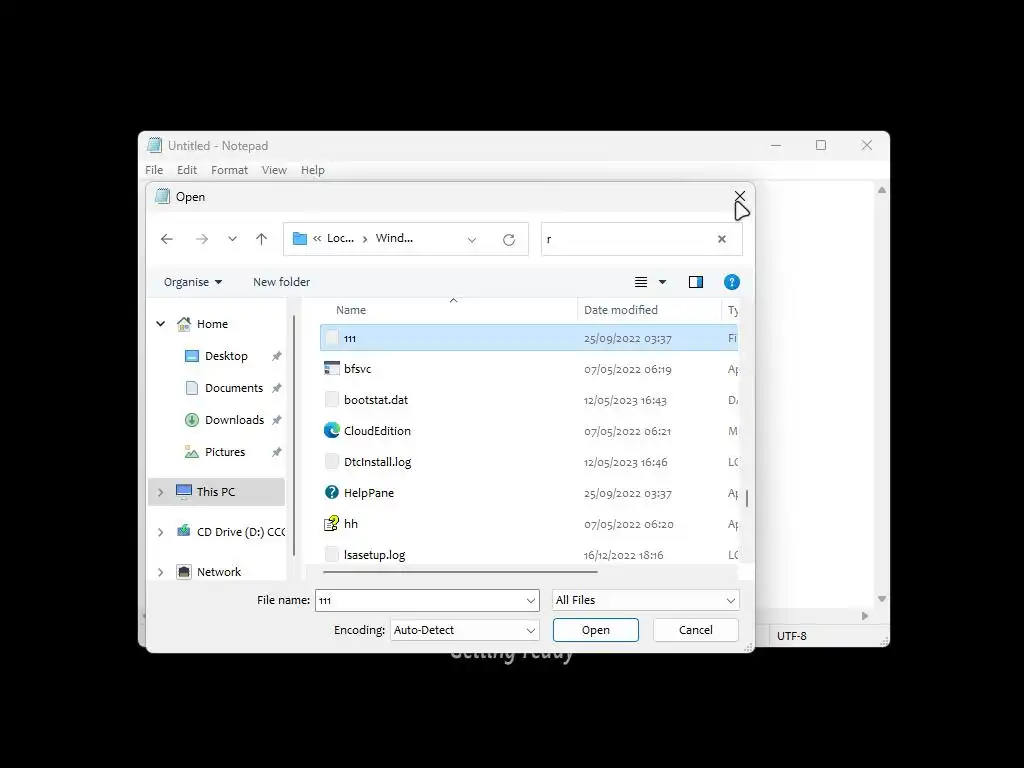Open Documents in the sidebar
Image resolution: width=1024 pixels, height=768 pixels.
tap(234, 388)
